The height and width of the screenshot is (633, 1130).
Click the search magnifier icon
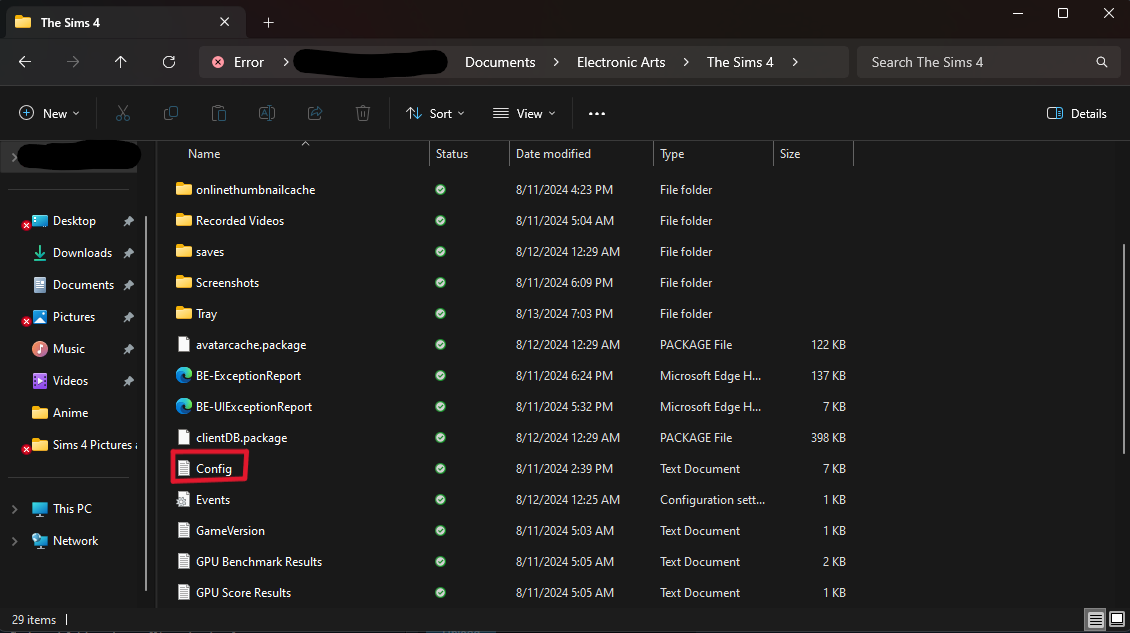coord(1101,62)
